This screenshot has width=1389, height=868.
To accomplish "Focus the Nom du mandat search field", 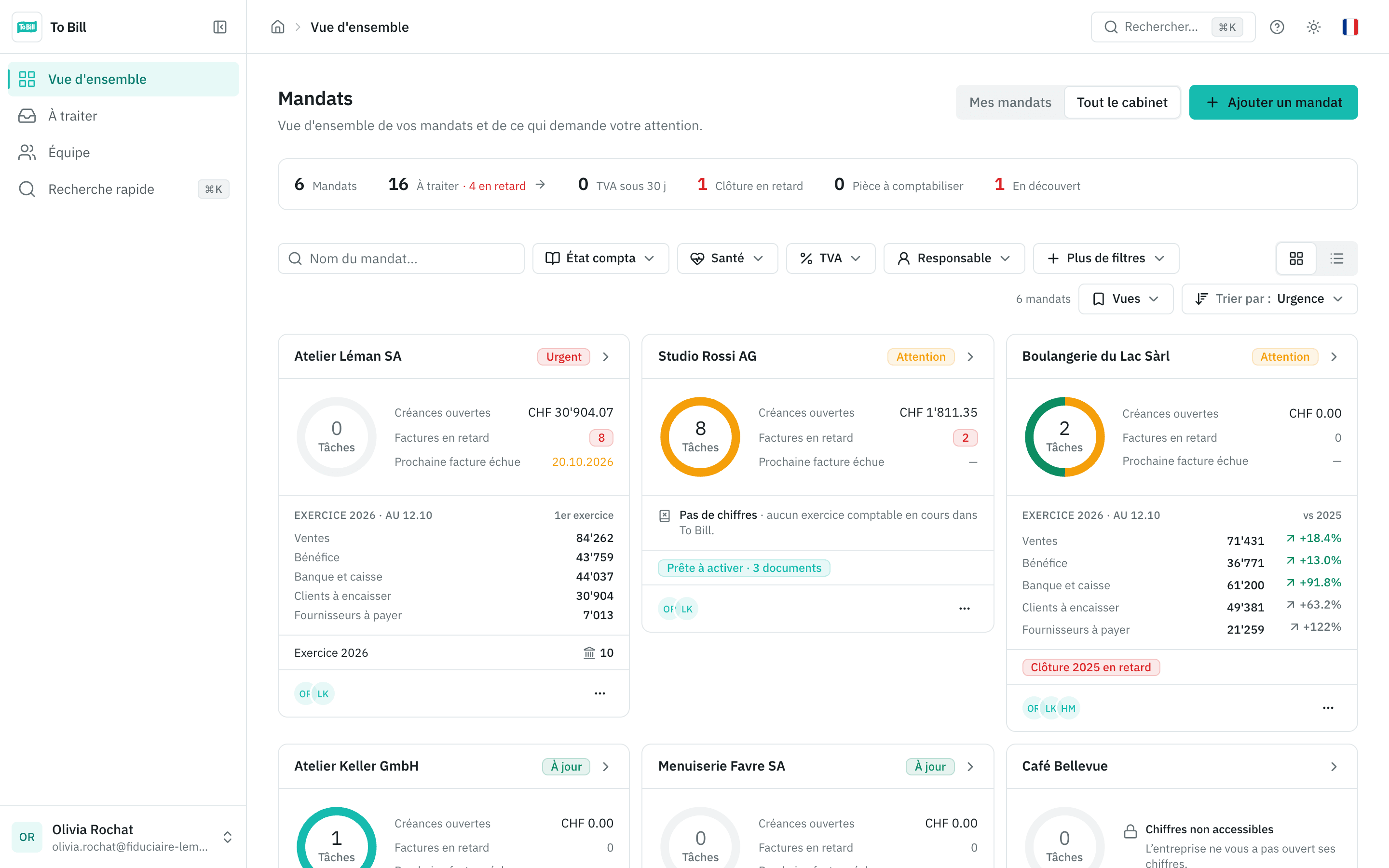I will pyautogui.click(x=401, y=258).
